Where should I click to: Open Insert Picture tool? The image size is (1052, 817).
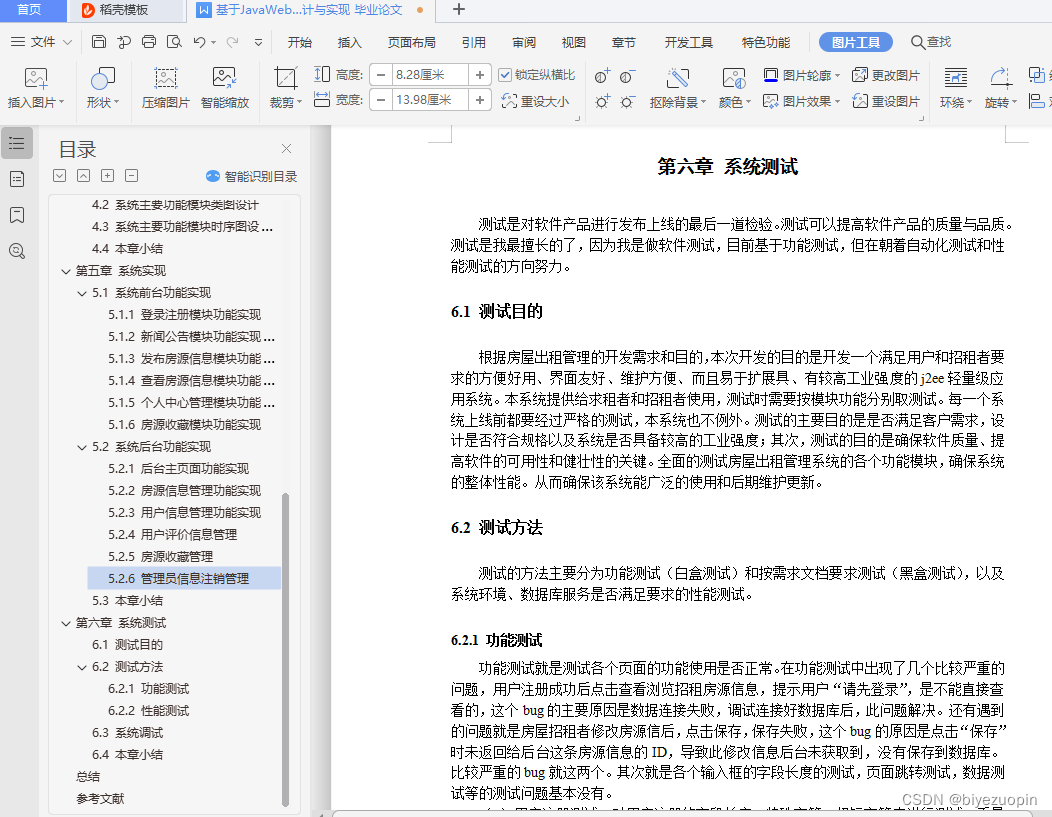click(36, 88)
